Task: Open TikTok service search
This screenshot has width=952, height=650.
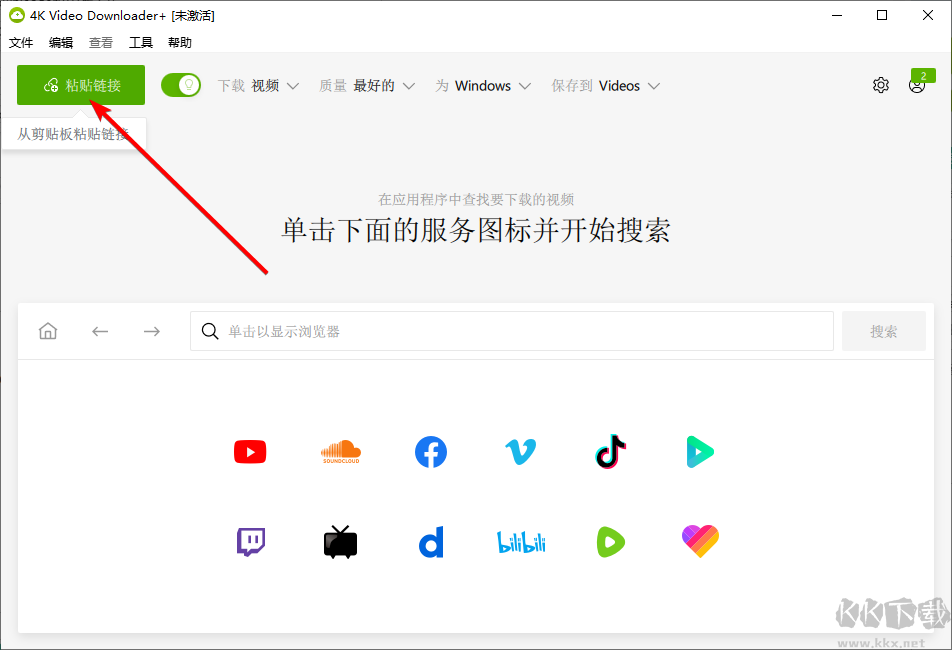Action: pyautogui.click(x=610, y=452)
